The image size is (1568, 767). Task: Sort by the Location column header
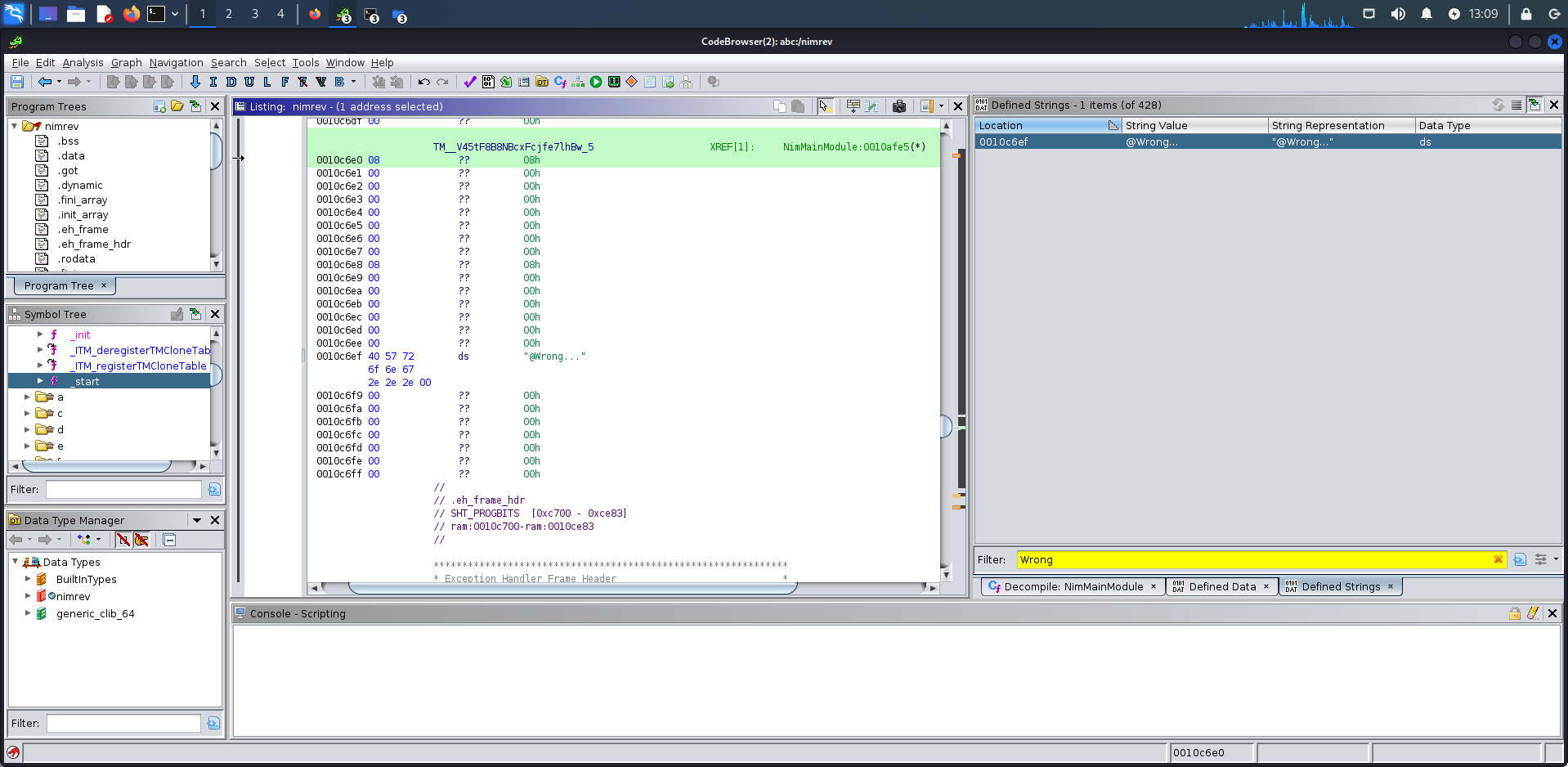tap(1047, 125)
